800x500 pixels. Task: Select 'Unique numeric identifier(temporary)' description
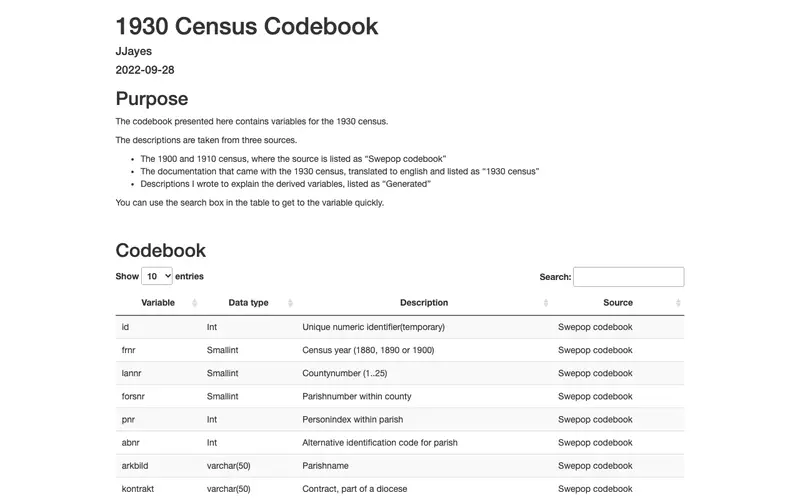pos(373,327)
